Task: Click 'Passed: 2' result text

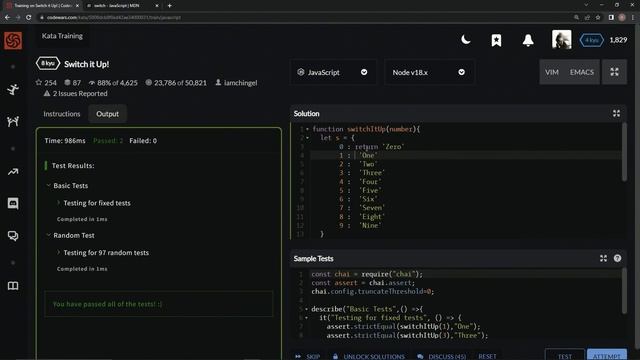Action: pyautogui.click(x=108, y=141)
